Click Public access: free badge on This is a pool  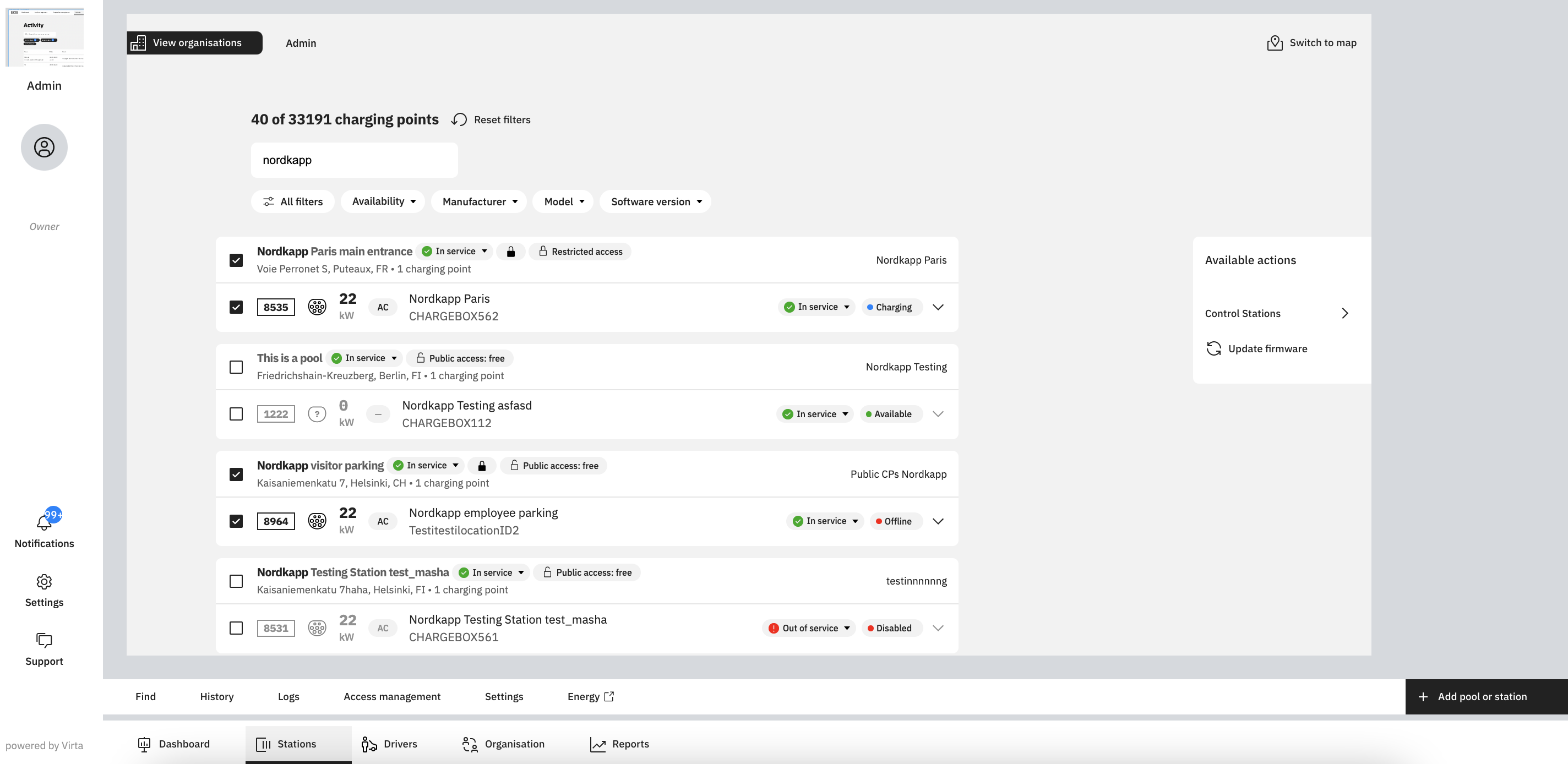point(460,358)
